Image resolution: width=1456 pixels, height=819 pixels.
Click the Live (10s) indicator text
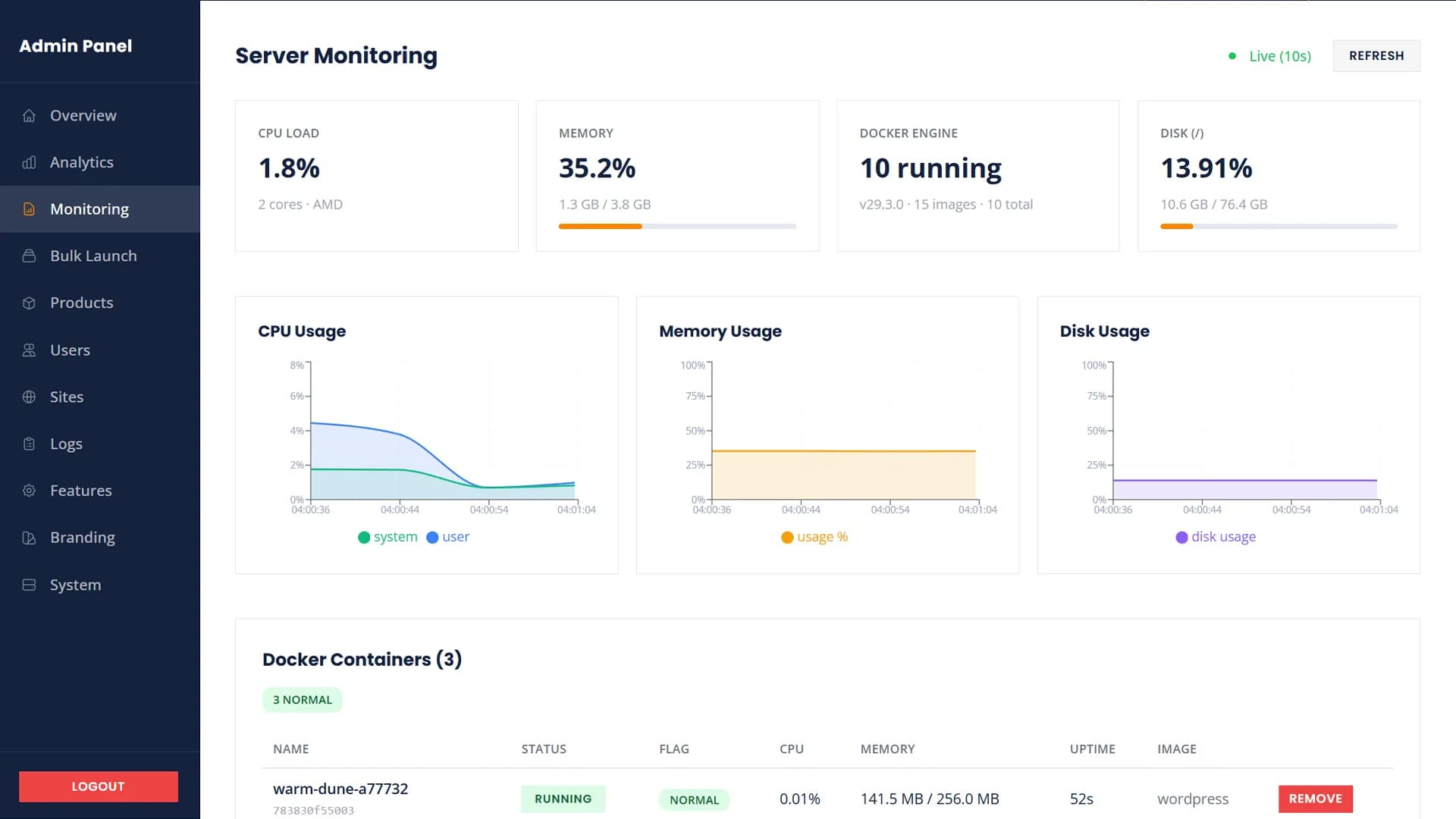click(x=1280, y=56)
